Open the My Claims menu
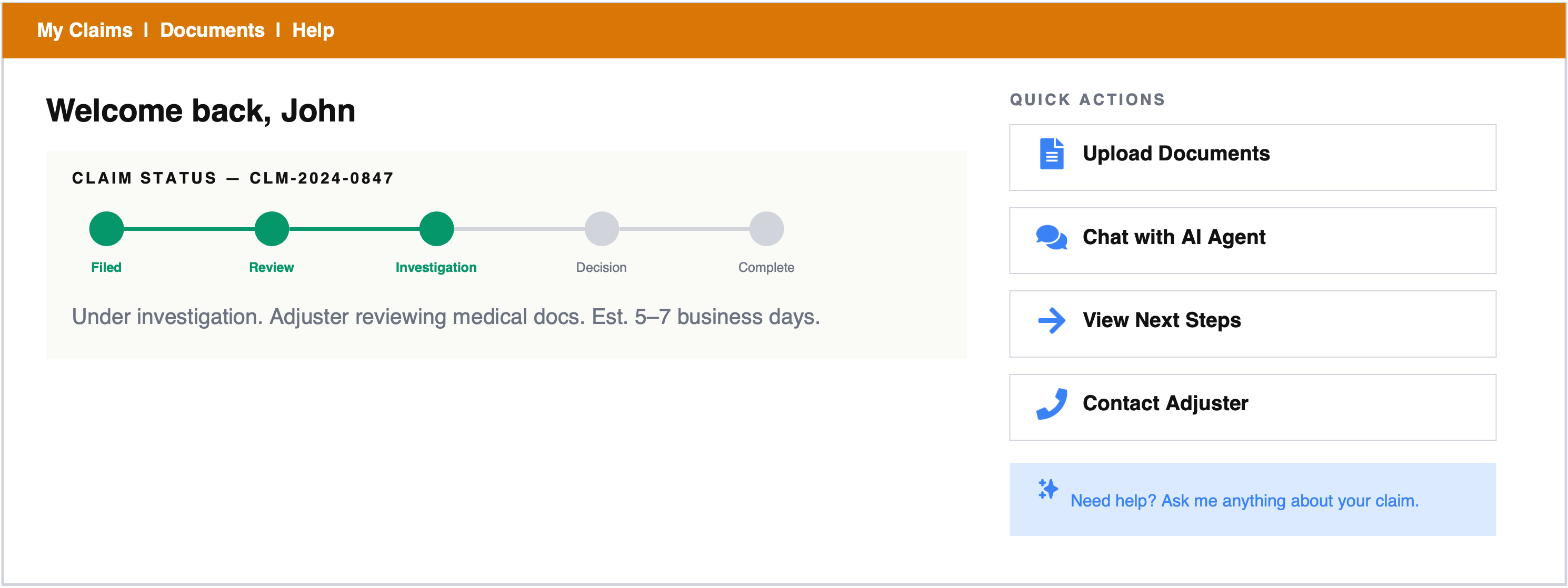1568x588 pixels. pyautogui.click(x=84, y=30)
